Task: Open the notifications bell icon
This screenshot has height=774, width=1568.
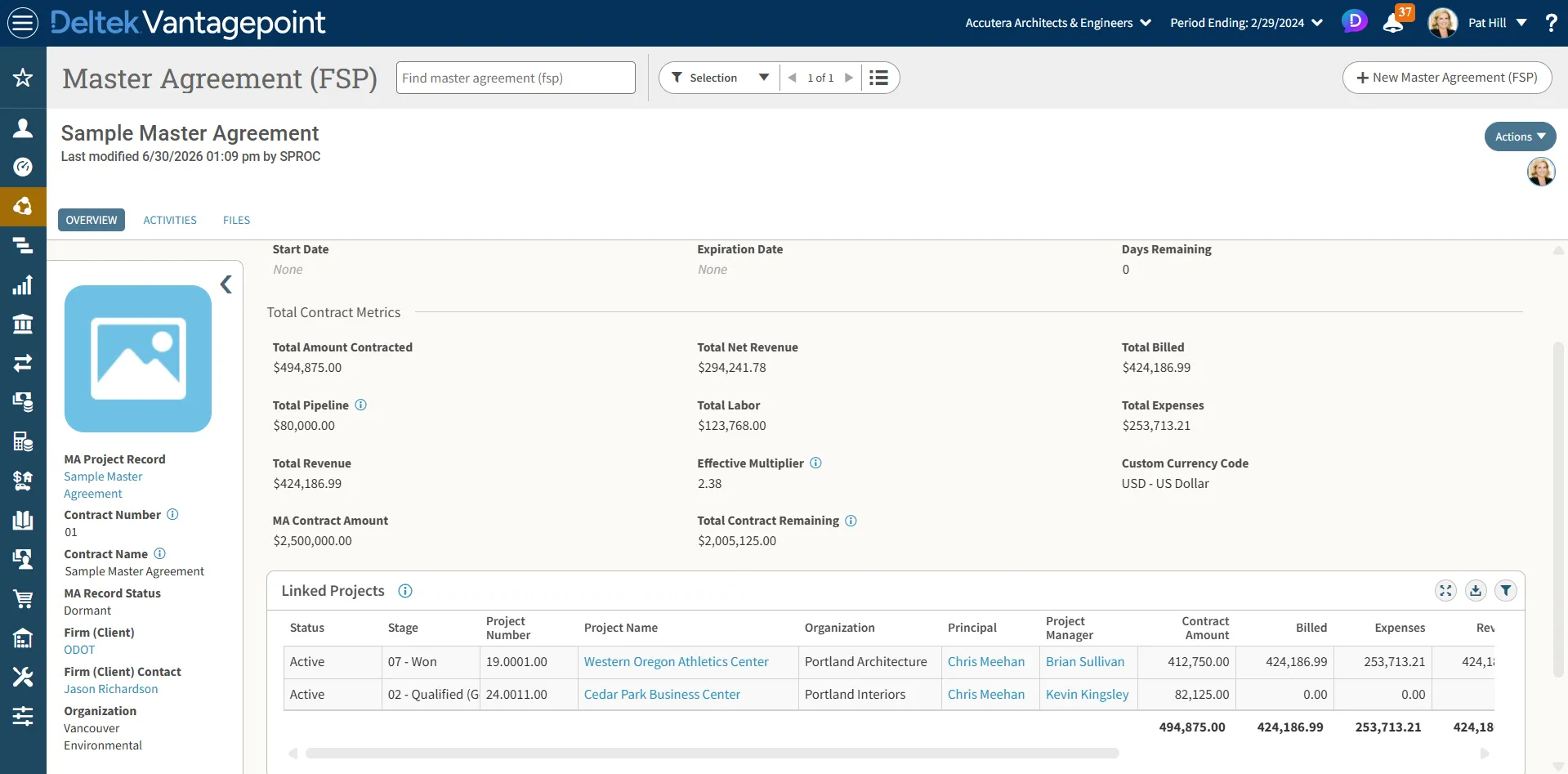Action: pos(1393,23)
